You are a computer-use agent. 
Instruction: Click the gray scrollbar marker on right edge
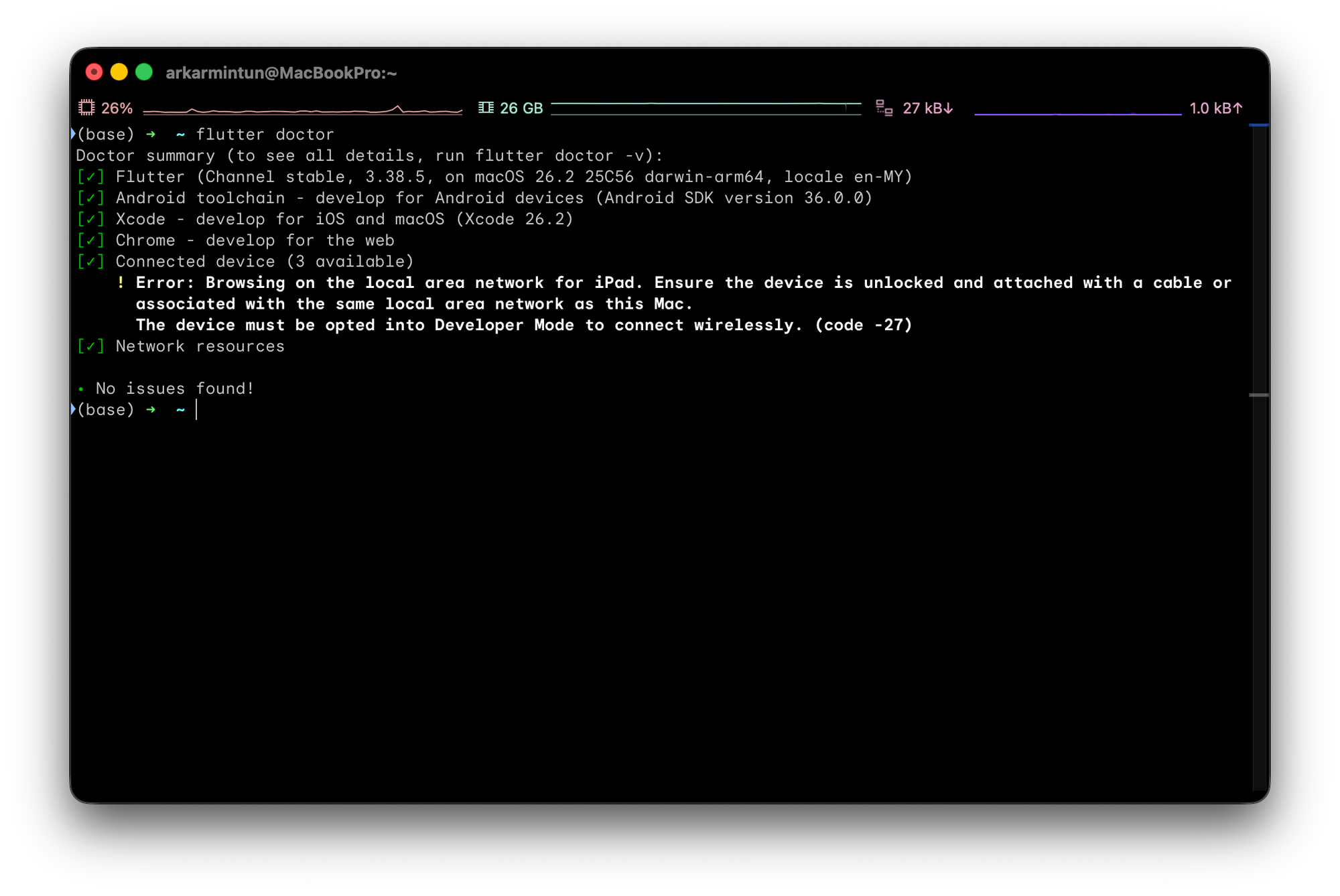pyautogui.click(x=1259, y=395)
